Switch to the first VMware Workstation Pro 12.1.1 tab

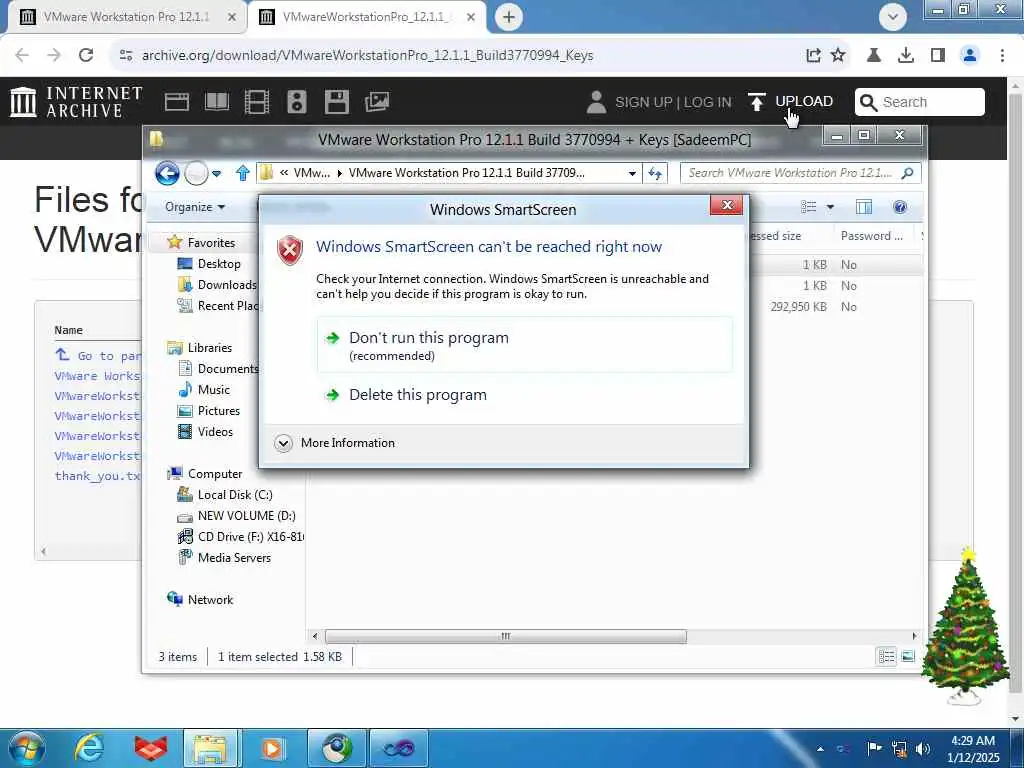127,17
